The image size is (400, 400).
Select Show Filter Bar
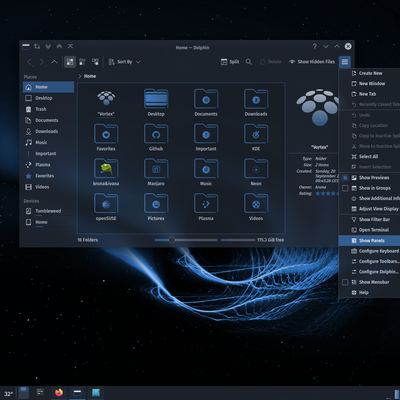(x=369, y=219)
